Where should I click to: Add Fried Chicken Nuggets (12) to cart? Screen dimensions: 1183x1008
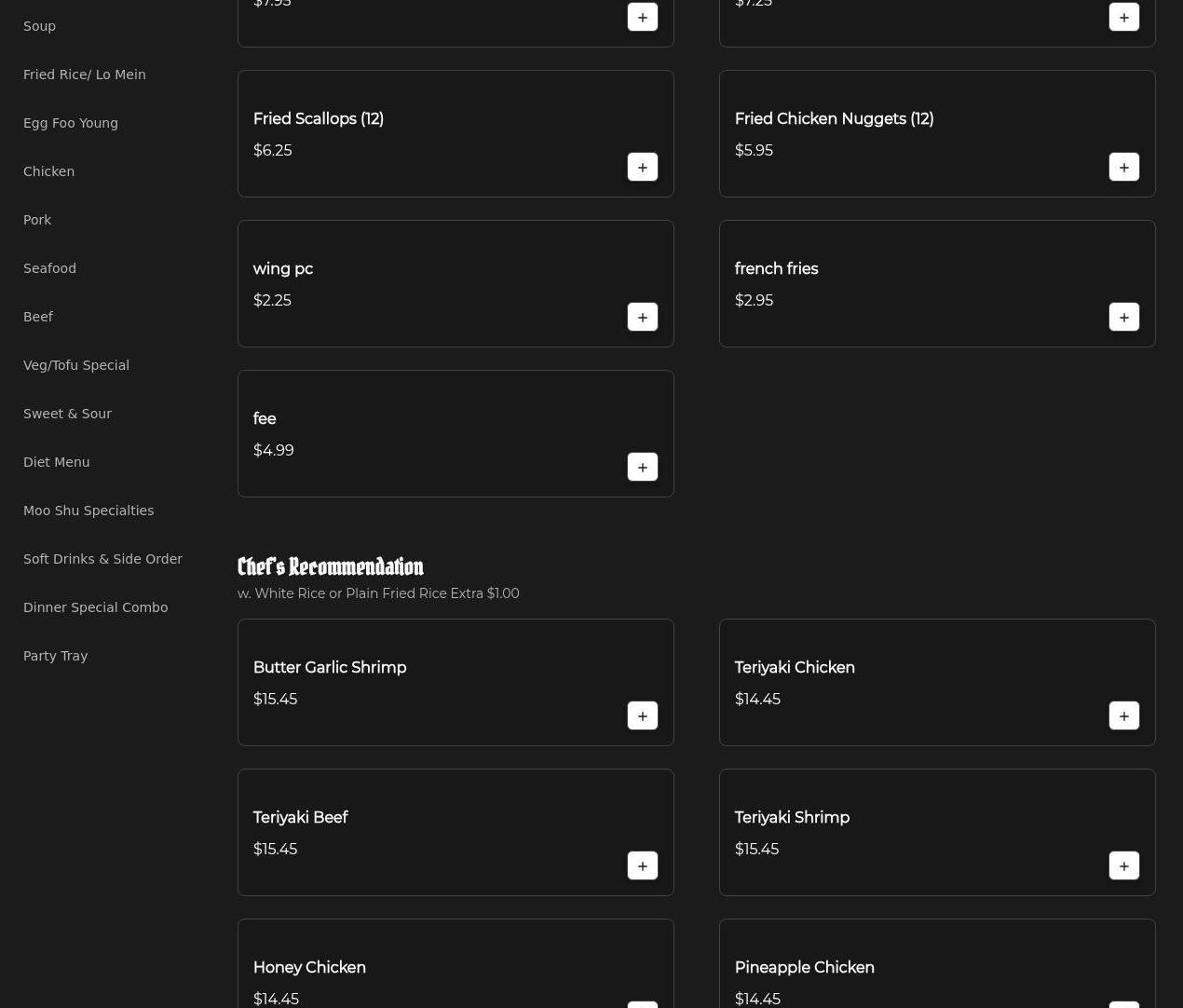(1124, 167)
